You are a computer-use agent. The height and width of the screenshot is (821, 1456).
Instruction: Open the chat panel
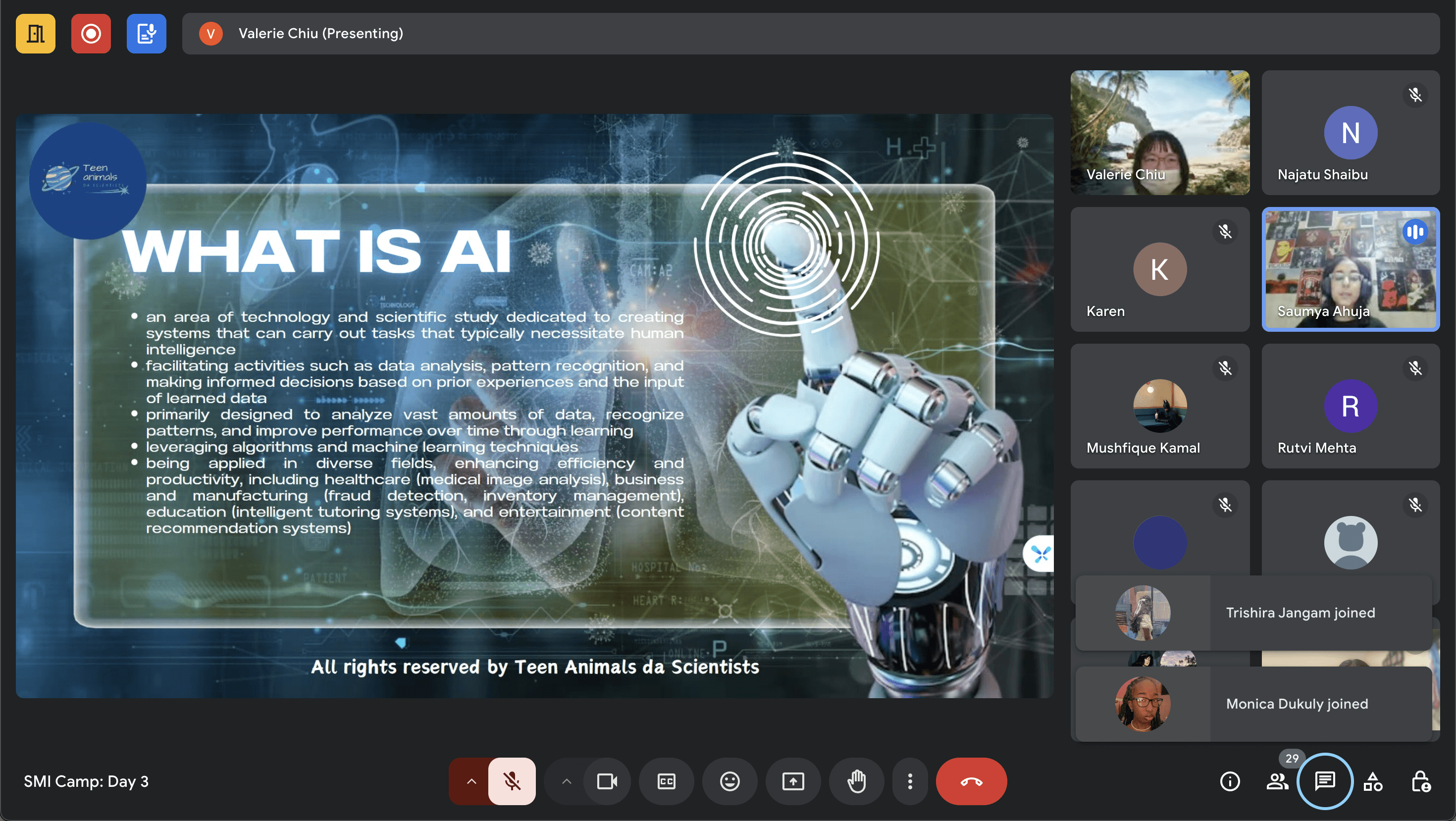pyautogui.click(x=1324, y=781)
